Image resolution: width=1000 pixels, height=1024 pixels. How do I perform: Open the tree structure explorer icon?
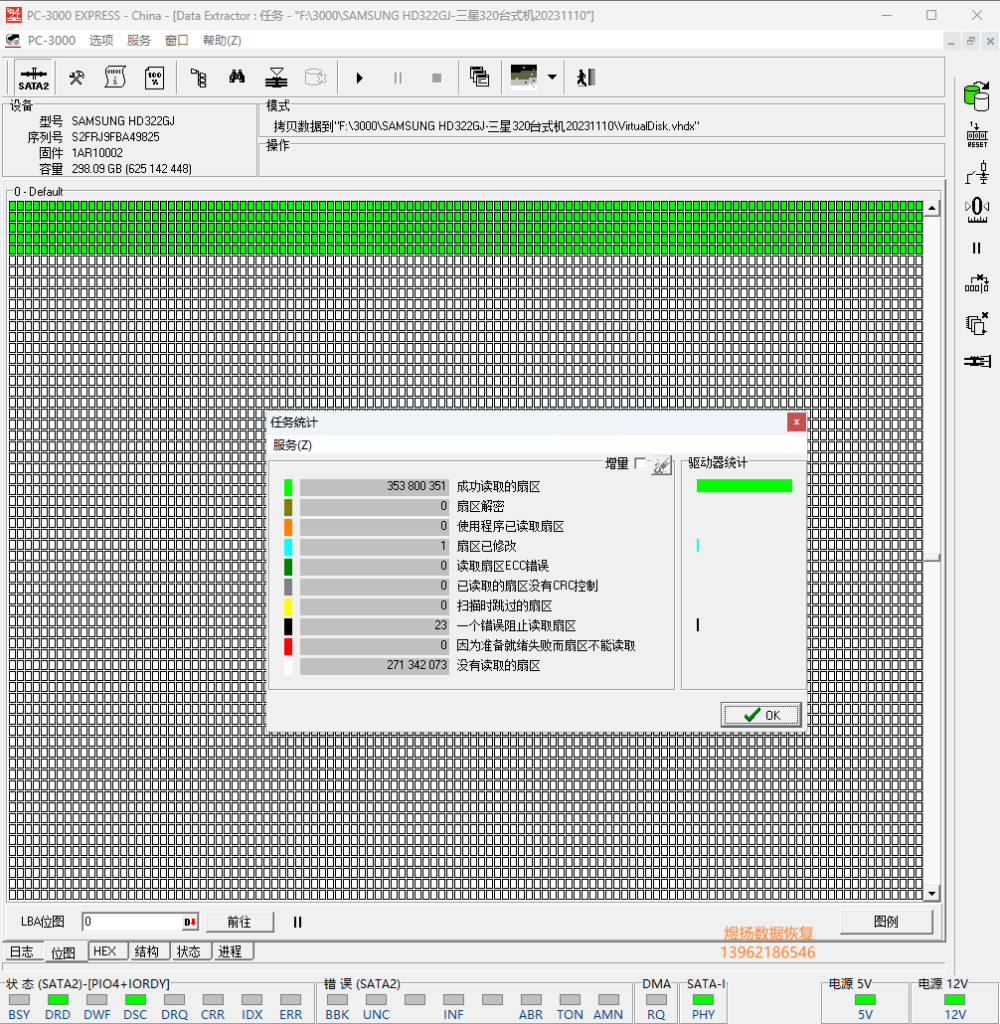pos(199,78)
